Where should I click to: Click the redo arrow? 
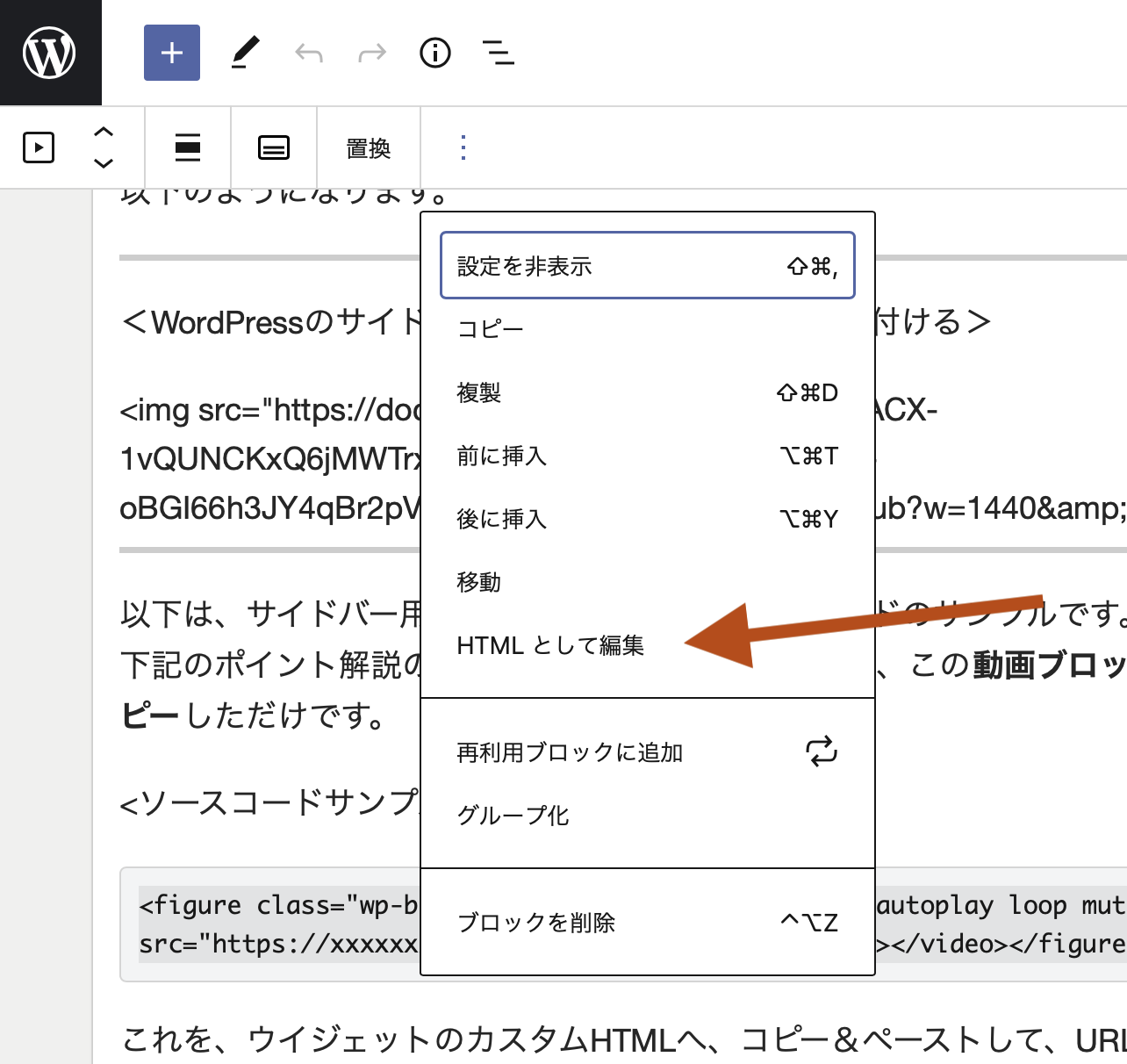tap(372, 54)
